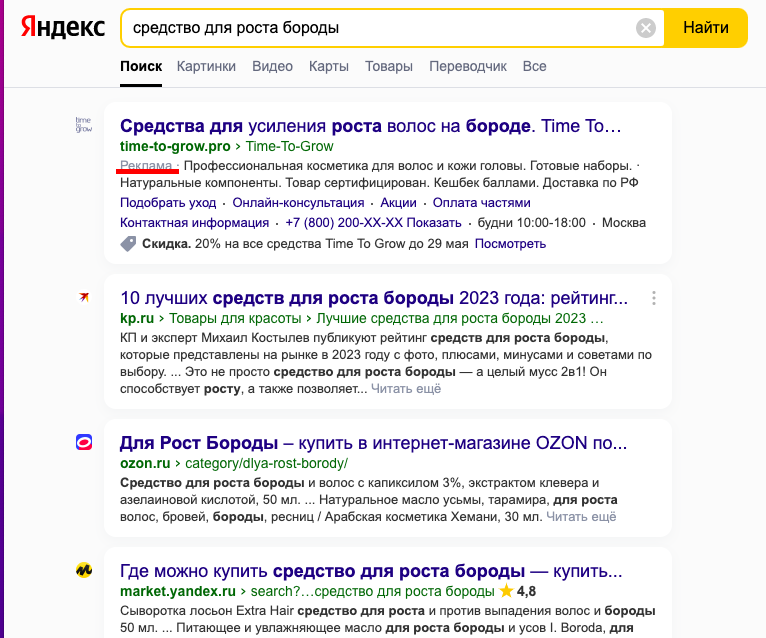Image resolution: width=766 pixels, height=638 pixels.
Task: Open the Оплата частями sitelink
Action: [481, 203]
